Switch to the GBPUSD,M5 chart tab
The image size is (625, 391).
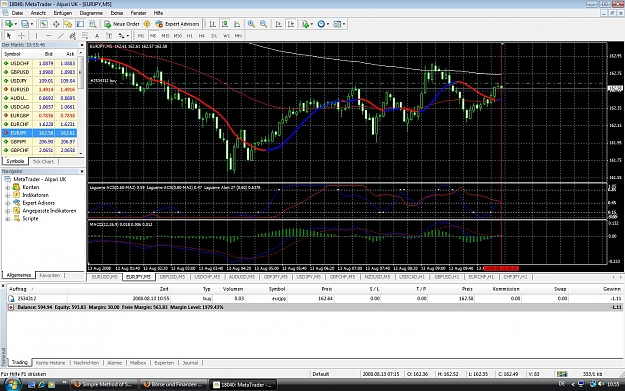(x=173, y=277)
